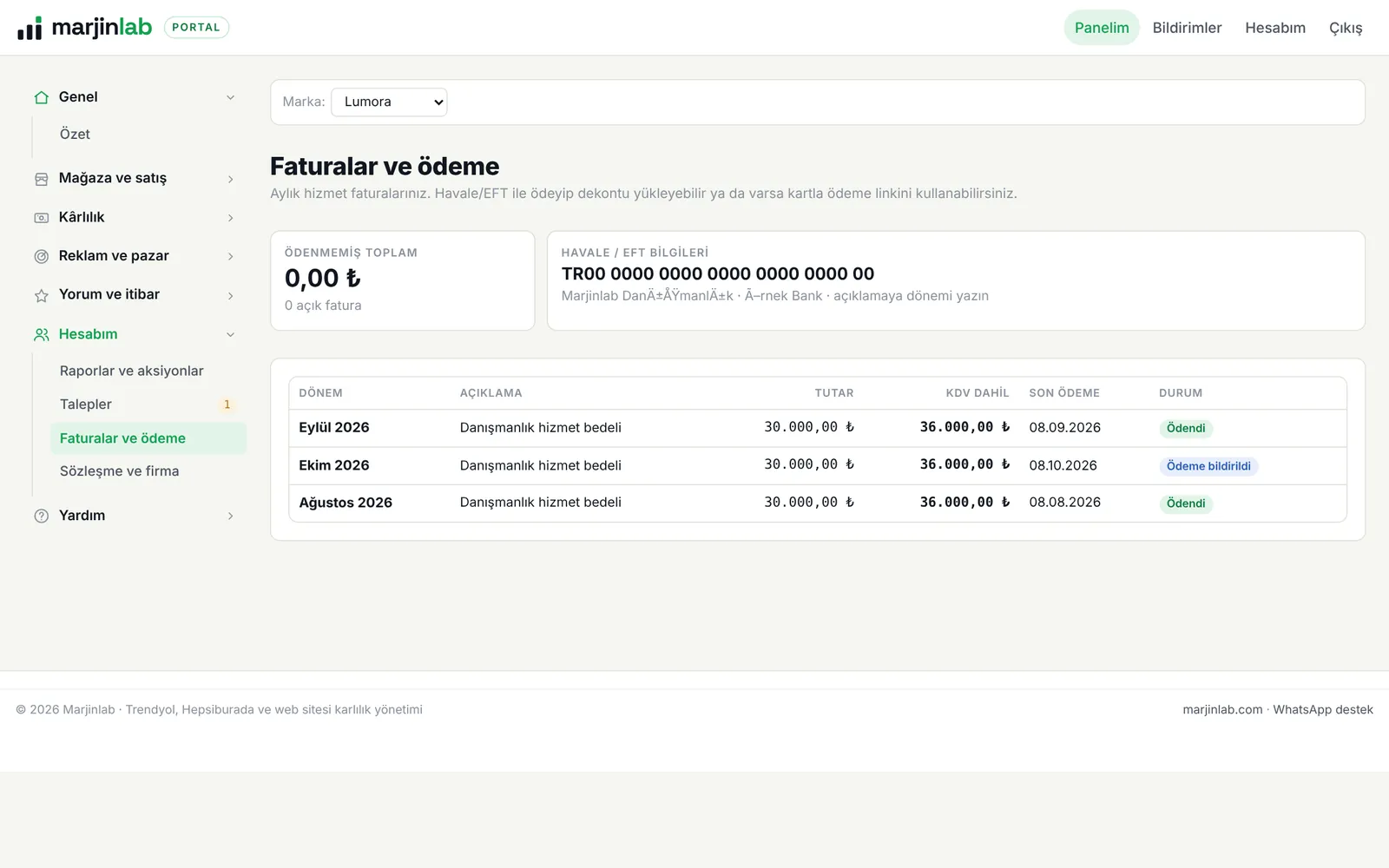Viewport: 1389px width, 868px height.
Task: Expand the Yorum ve itibar chevron
Action: pos(230,295)
